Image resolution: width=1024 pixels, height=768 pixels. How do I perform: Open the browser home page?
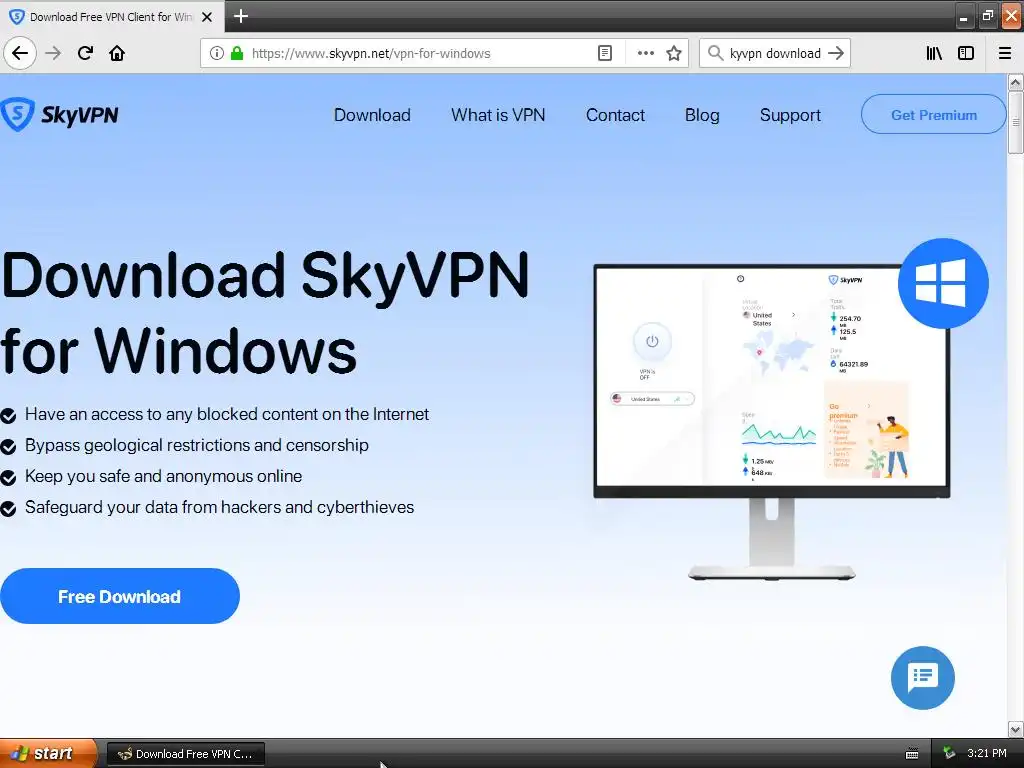(117, 53)
